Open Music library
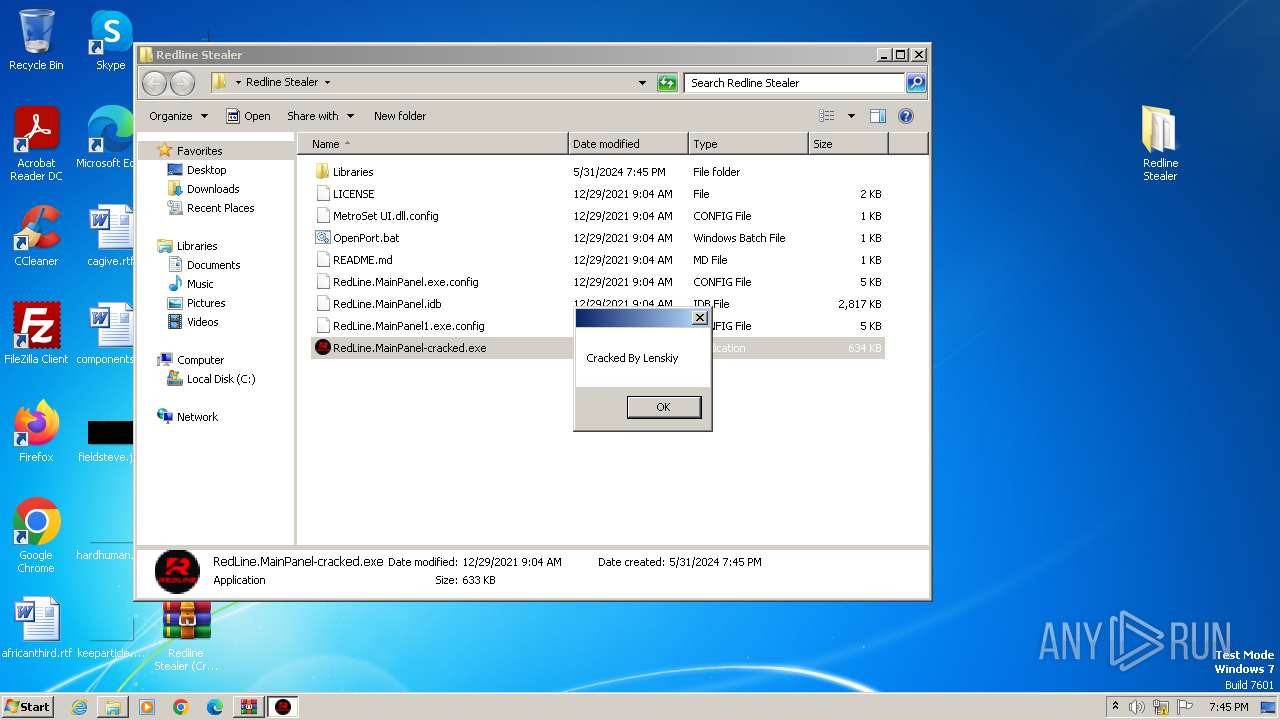The height and width of the screenshot is (720, 1280). pos(200,284)
